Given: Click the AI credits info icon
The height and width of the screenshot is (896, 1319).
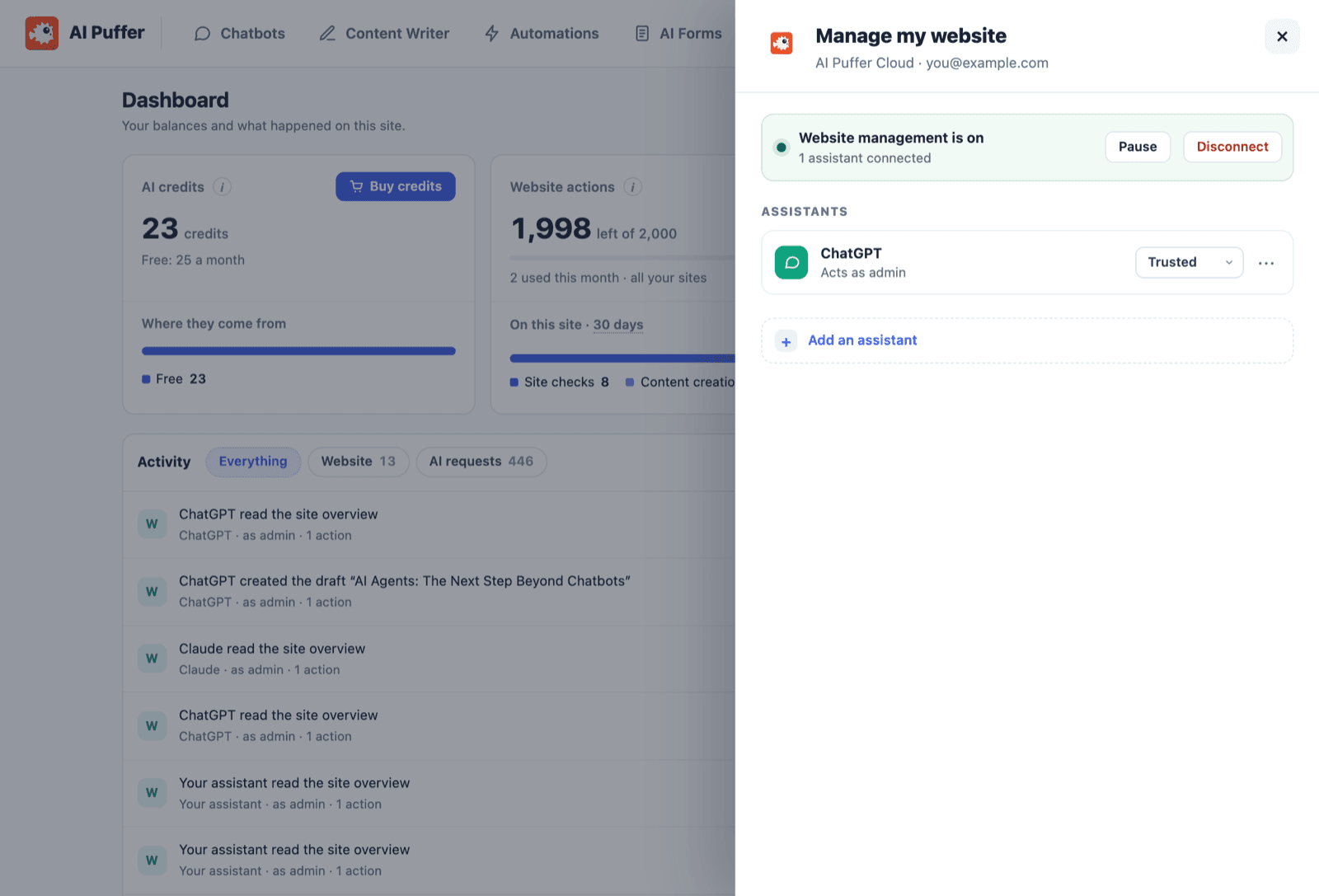Looking at the screenshot, I should (222, 187).
